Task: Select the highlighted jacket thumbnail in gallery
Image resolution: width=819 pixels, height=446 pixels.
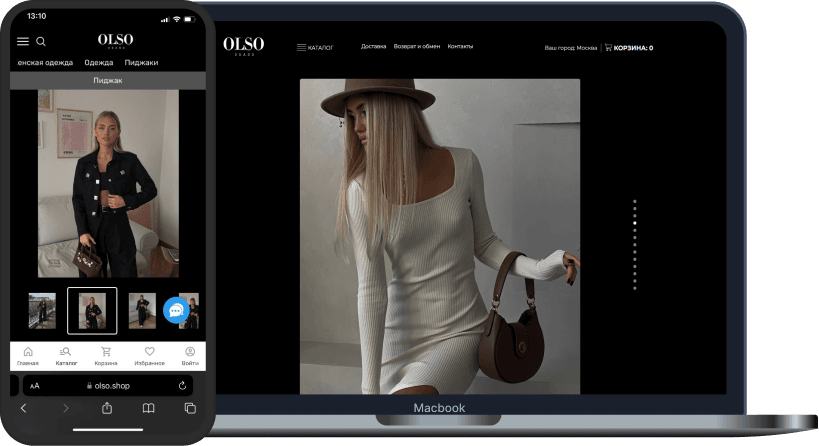Action: (92, 310)
